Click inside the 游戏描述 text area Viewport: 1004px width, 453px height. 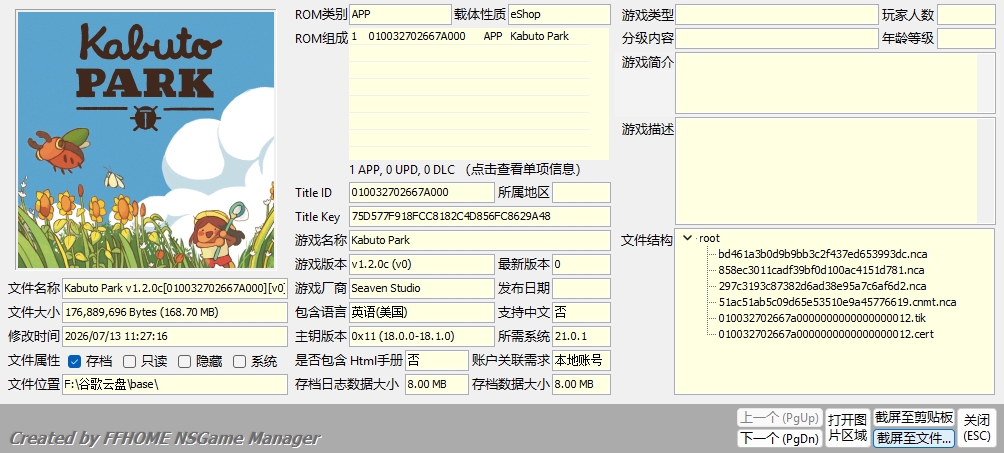coord(827,171)
